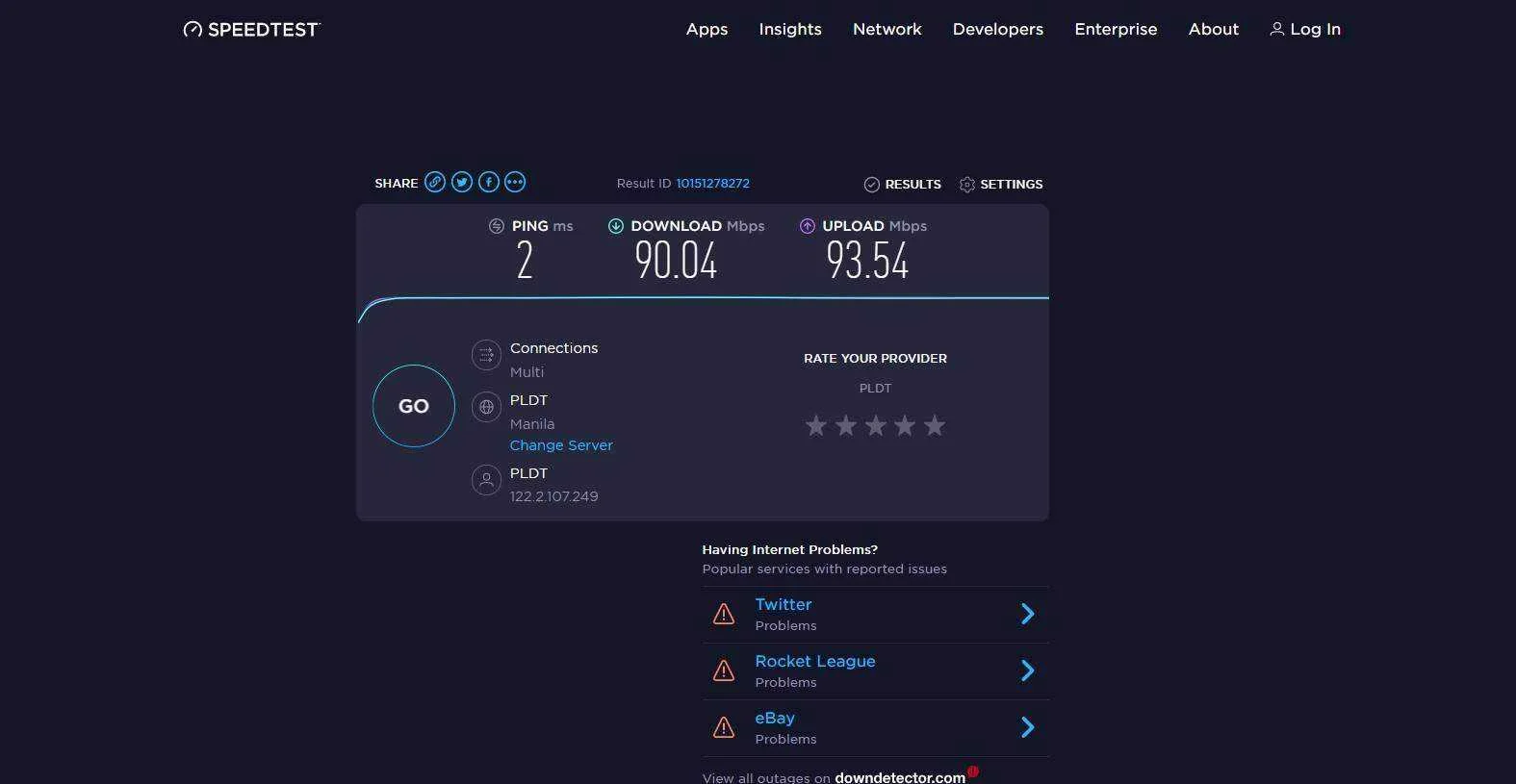The height and width of the screenshot is (784, 1516).
Task: Start test with GO button
Action: (x=414, y=406)
